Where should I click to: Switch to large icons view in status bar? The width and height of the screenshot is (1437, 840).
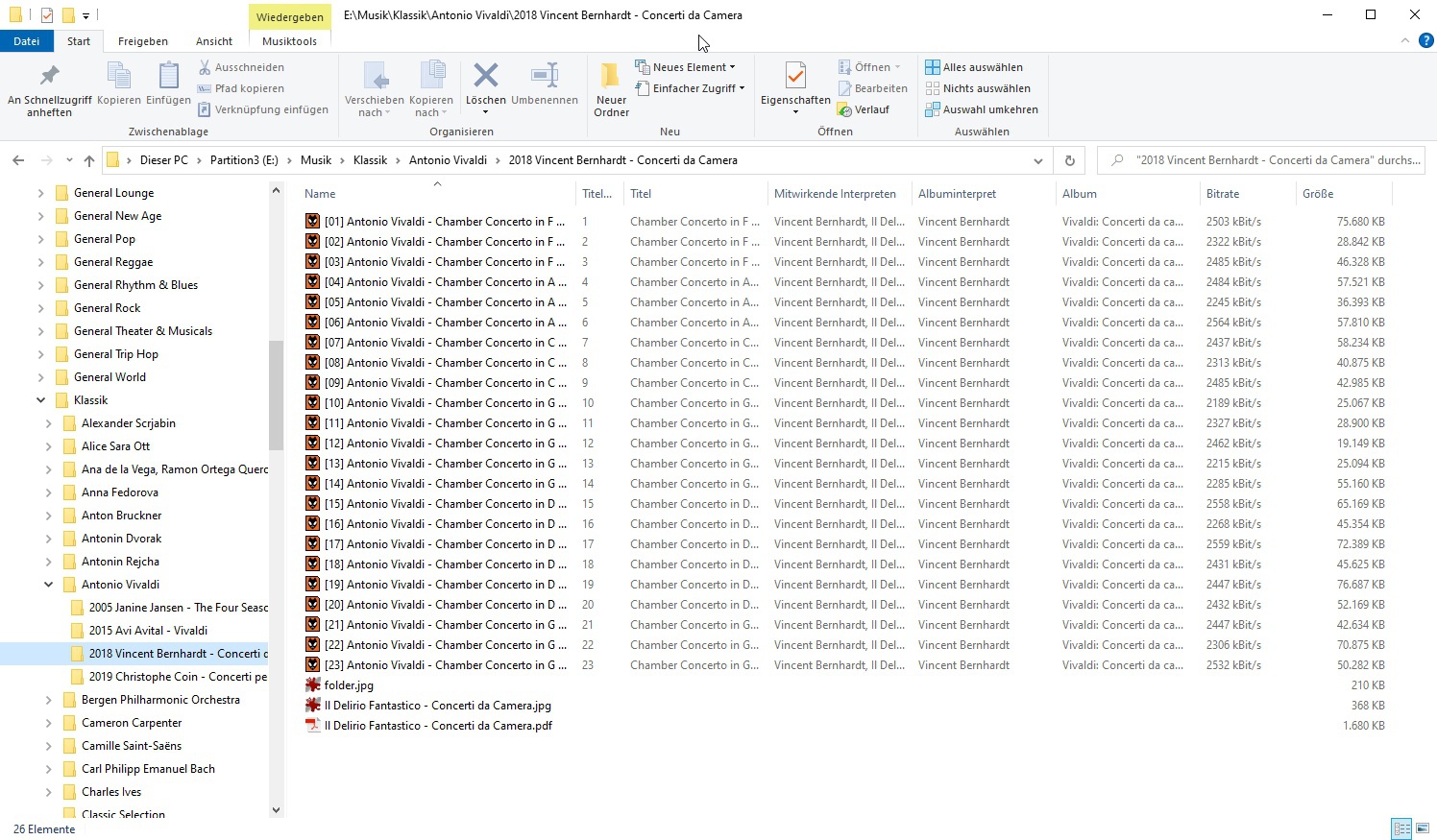(1423, 828)
